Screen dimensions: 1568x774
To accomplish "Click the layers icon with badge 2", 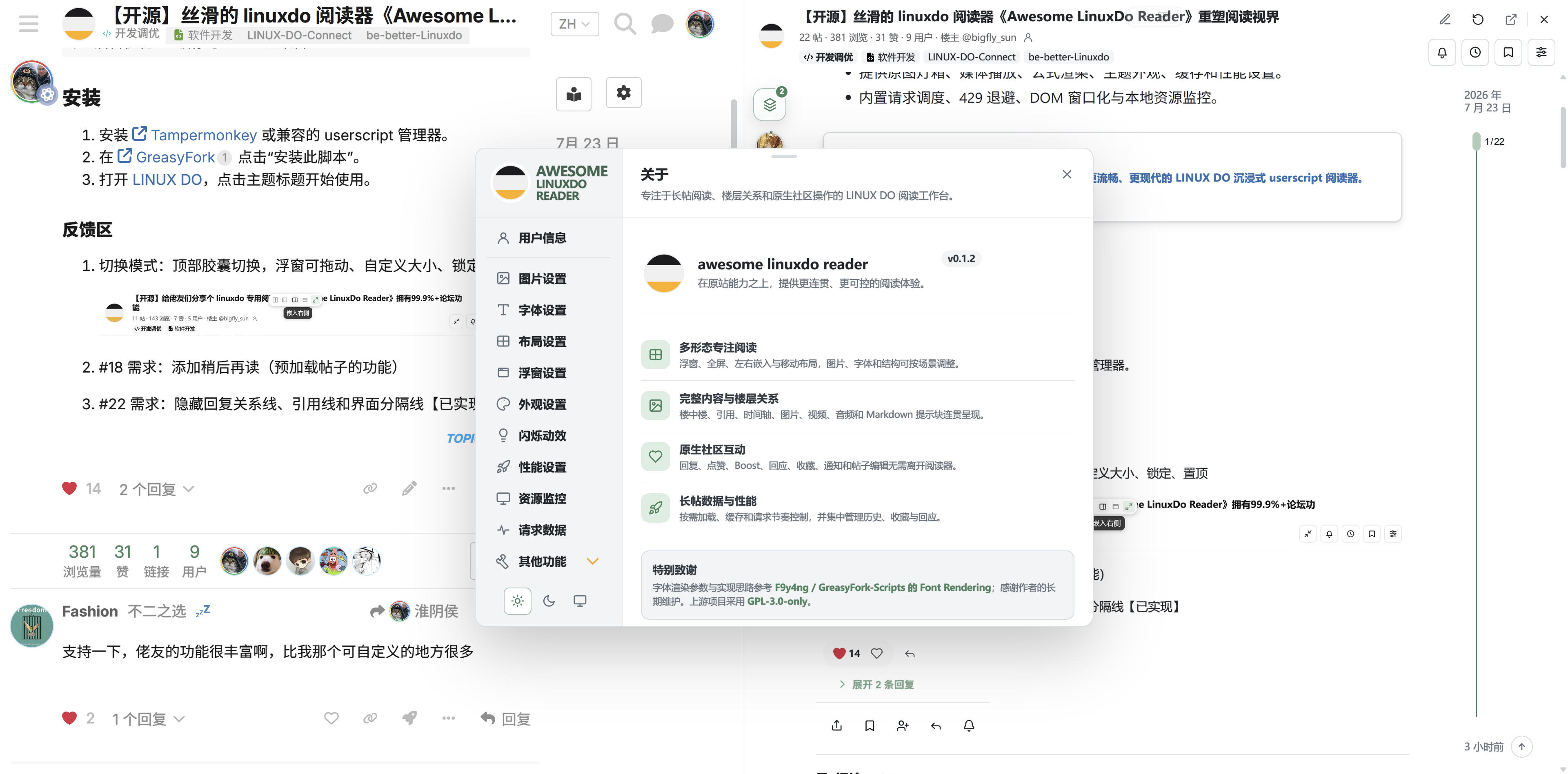I will coord(770,105).
